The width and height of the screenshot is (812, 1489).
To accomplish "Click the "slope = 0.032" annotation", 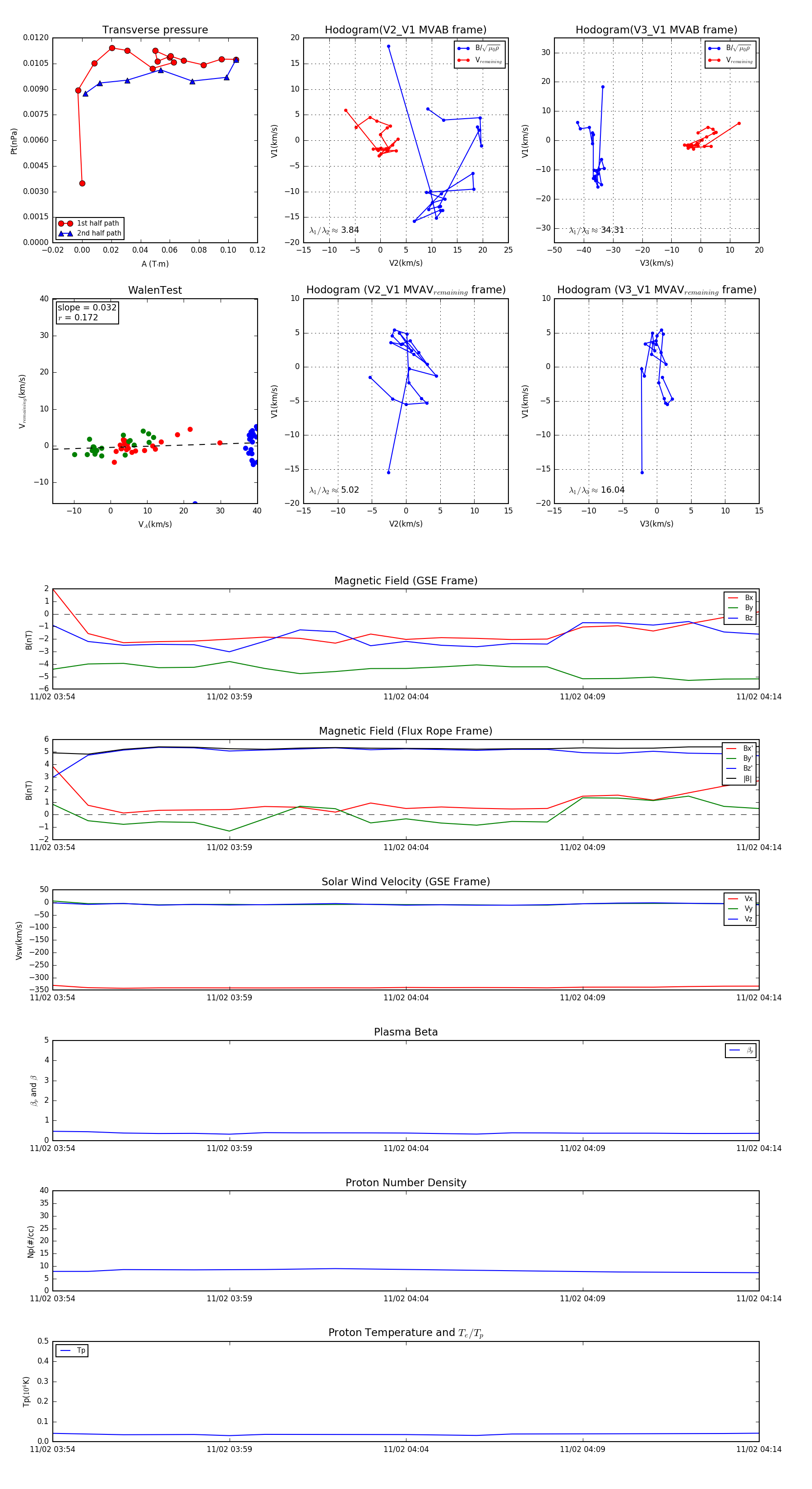I will coord(87,308).
